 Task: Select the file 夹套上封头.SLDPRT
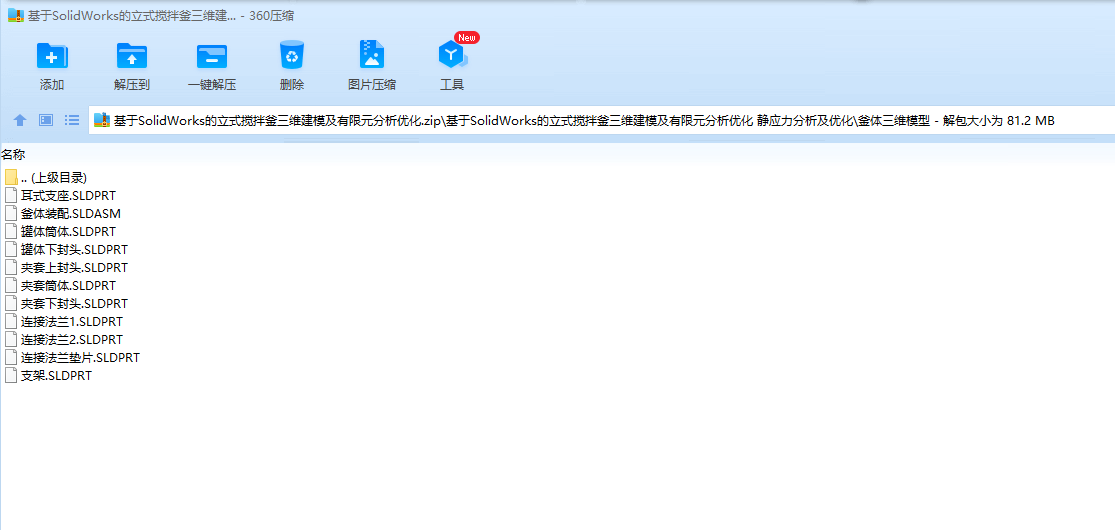coord(75,267)
